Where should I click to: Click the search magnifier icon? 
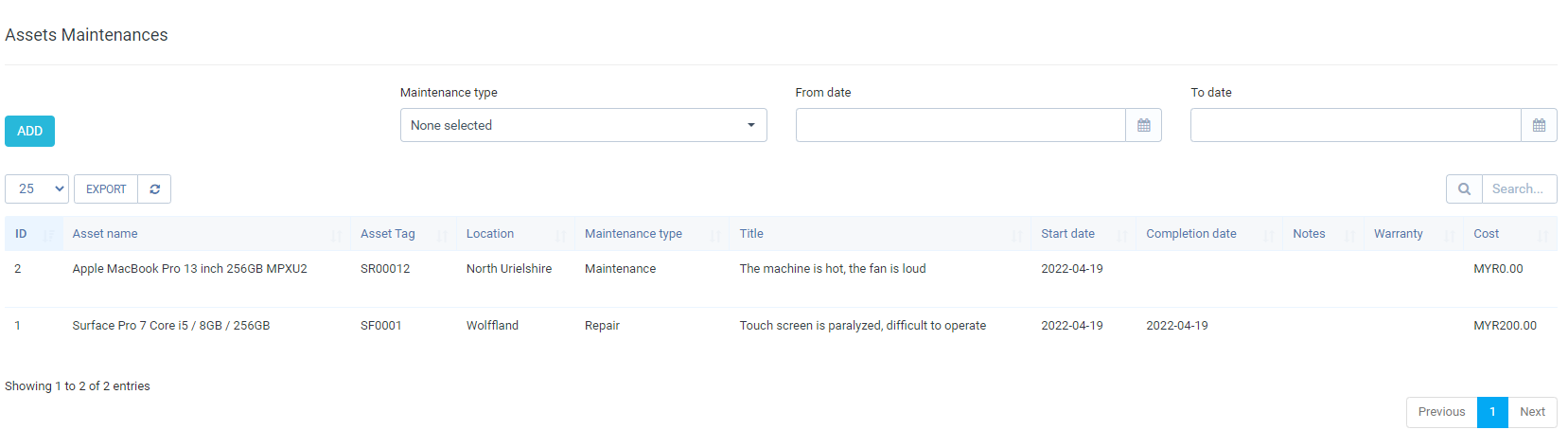coord(1464,189)
